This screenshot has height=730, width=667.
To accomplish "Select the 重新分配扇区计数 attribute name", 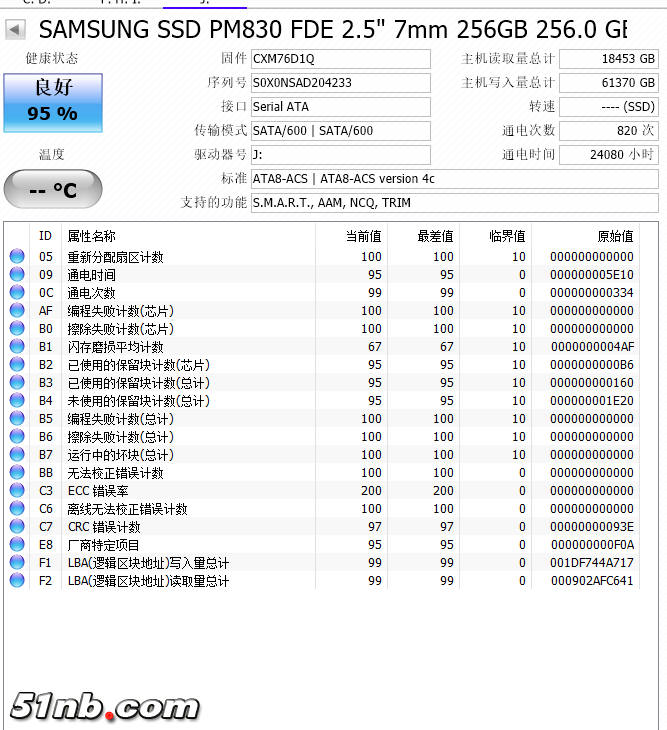I will (x=115, y=257).
